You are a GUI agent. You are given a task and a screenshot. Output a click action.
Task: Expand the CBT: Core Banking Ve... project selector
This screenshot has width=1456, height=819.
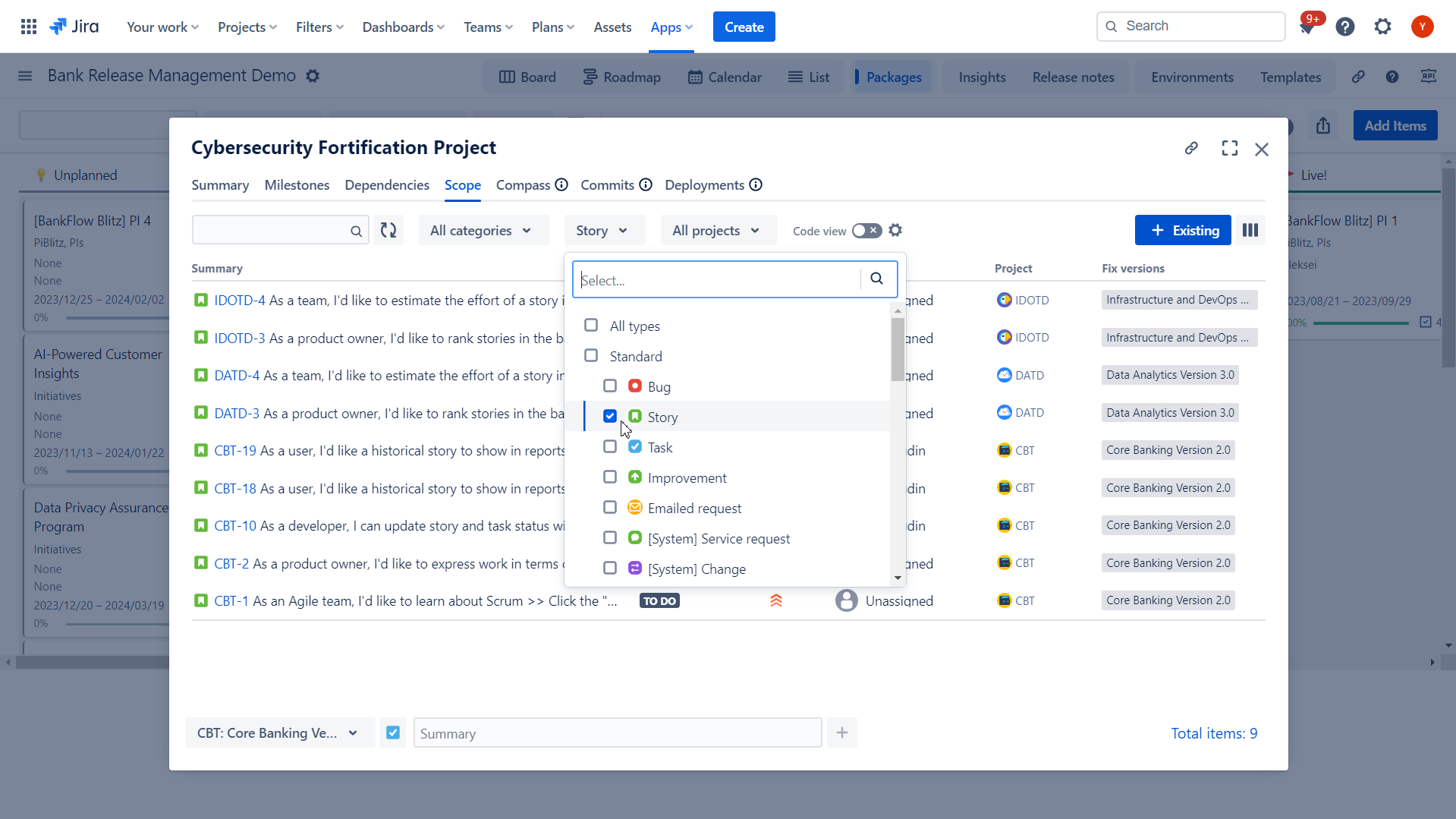(x=279, y=732)
